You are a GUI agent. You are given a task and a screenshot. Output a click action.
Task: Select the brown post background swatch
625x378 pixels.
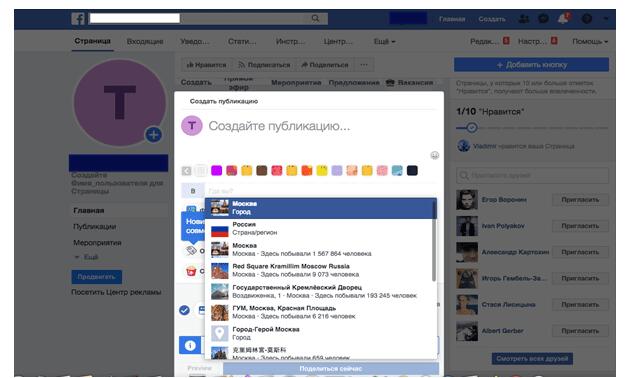[x=261, y=171]
